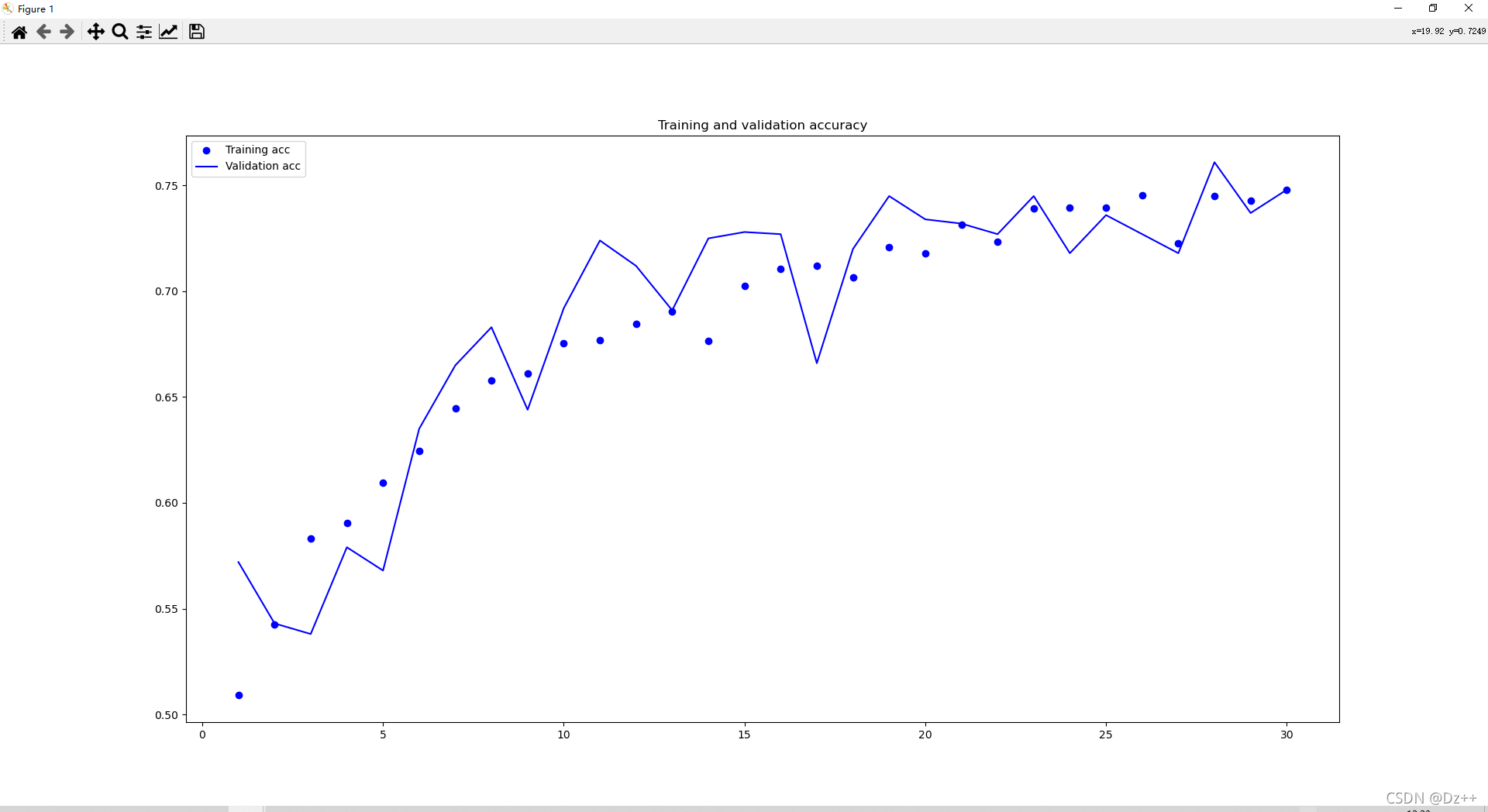1488x812 pixels.
Task: Click the plot title 'Training and validation accuracy'
Action: pyautogui.click(x=763, y=126)
